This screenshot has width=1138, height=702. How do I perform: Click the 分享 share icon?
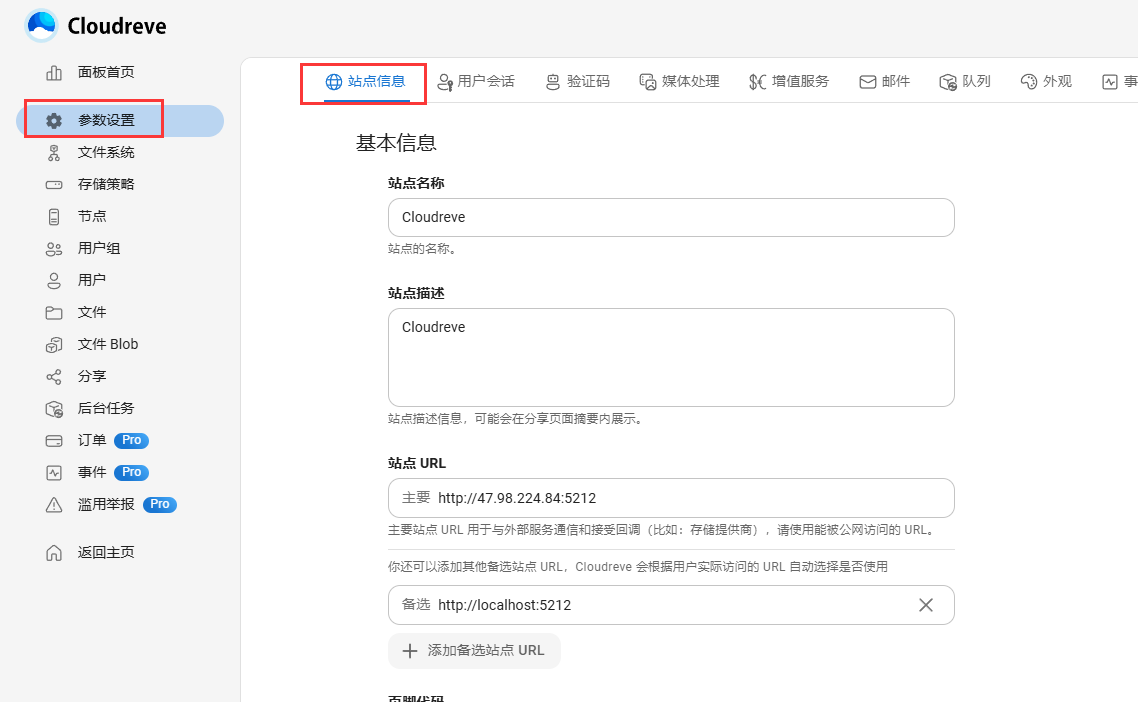point(54,376)
